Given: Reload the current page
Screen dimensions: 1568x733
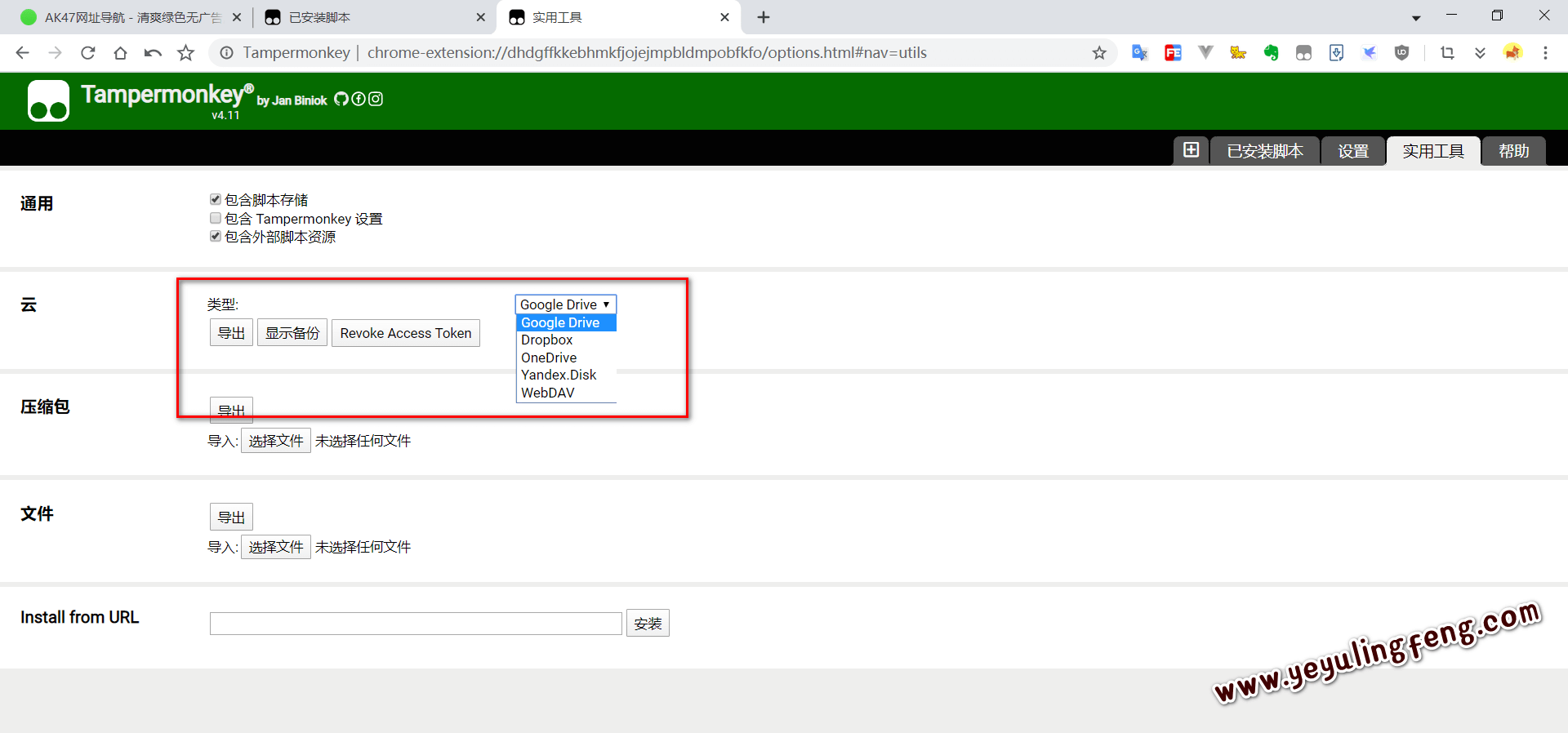Looking at the screenshot, I should pos(87,53).
